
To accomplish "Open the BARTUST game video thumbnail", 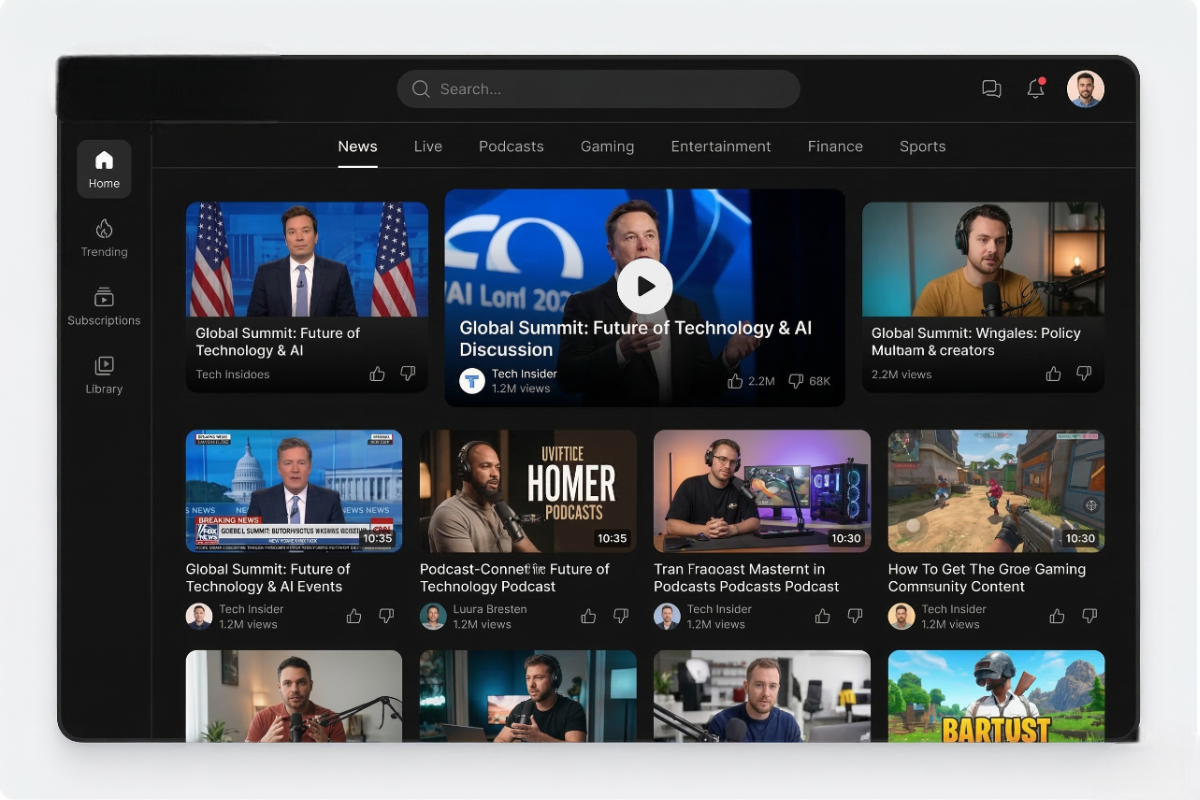I will pyautogui.click(x=996, y=696).
